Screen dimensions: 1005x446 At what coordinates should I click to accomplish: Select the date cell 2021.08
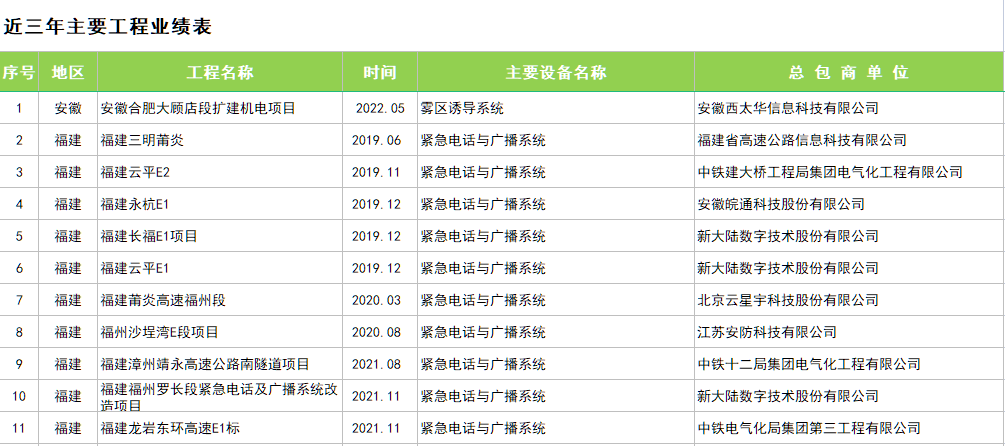(380, 364)
